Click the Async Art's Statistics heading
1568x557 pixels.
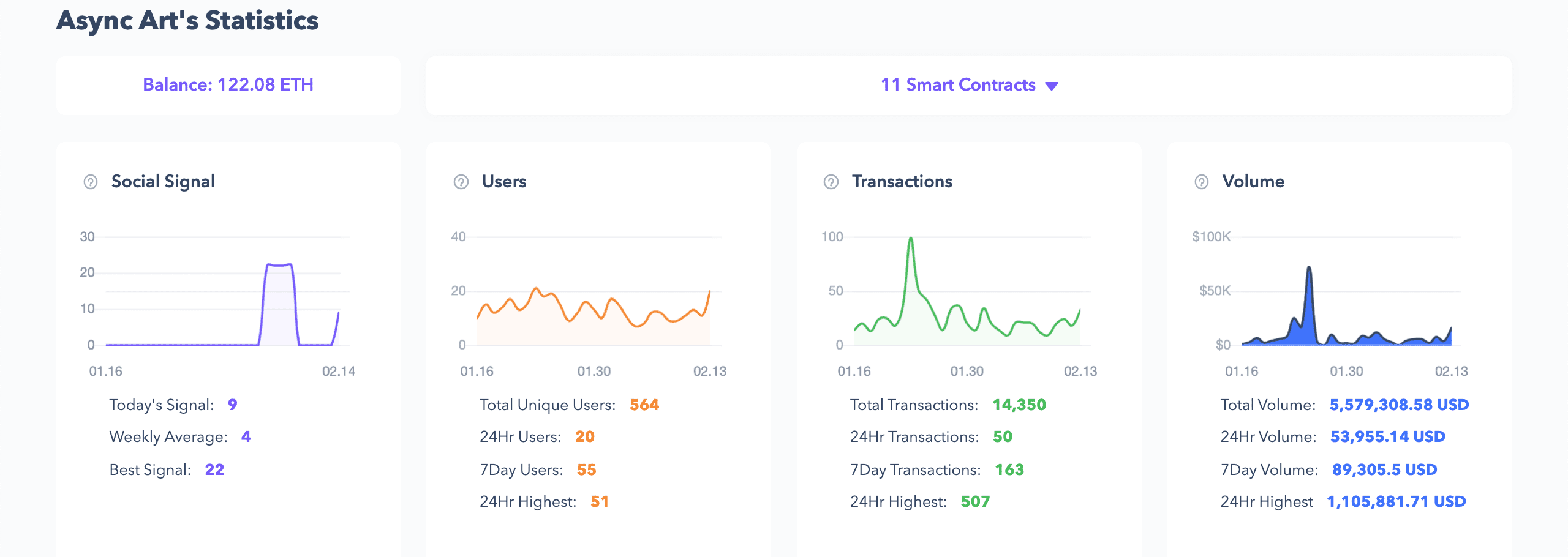coord(187,20)
